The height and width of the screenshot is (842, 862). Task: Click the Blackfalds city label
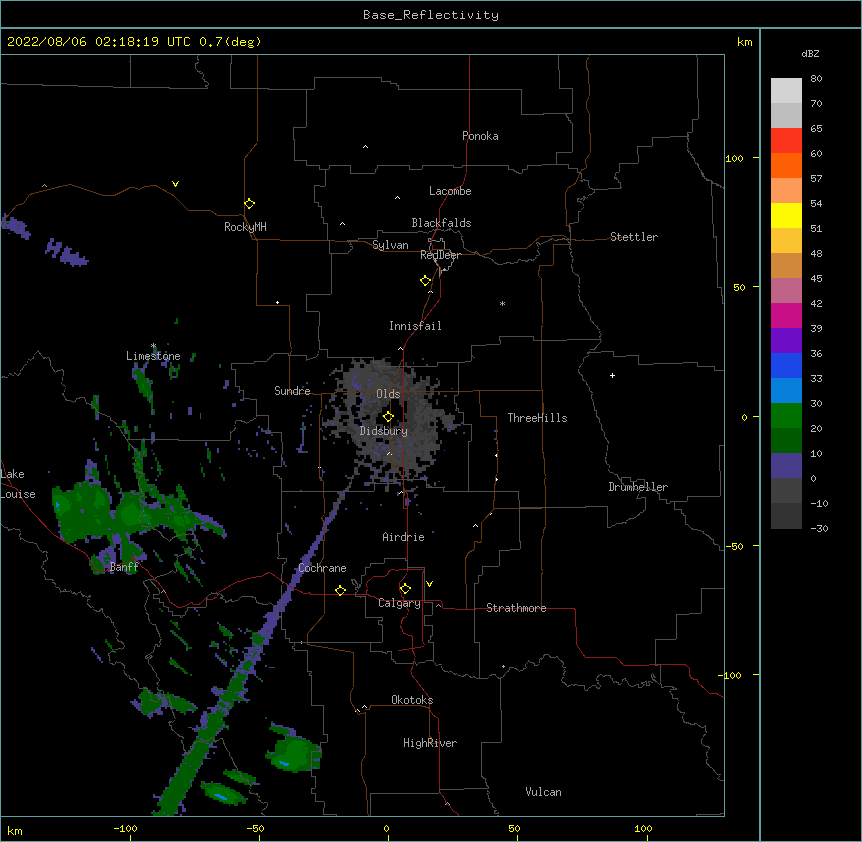(x=441, y=223)
